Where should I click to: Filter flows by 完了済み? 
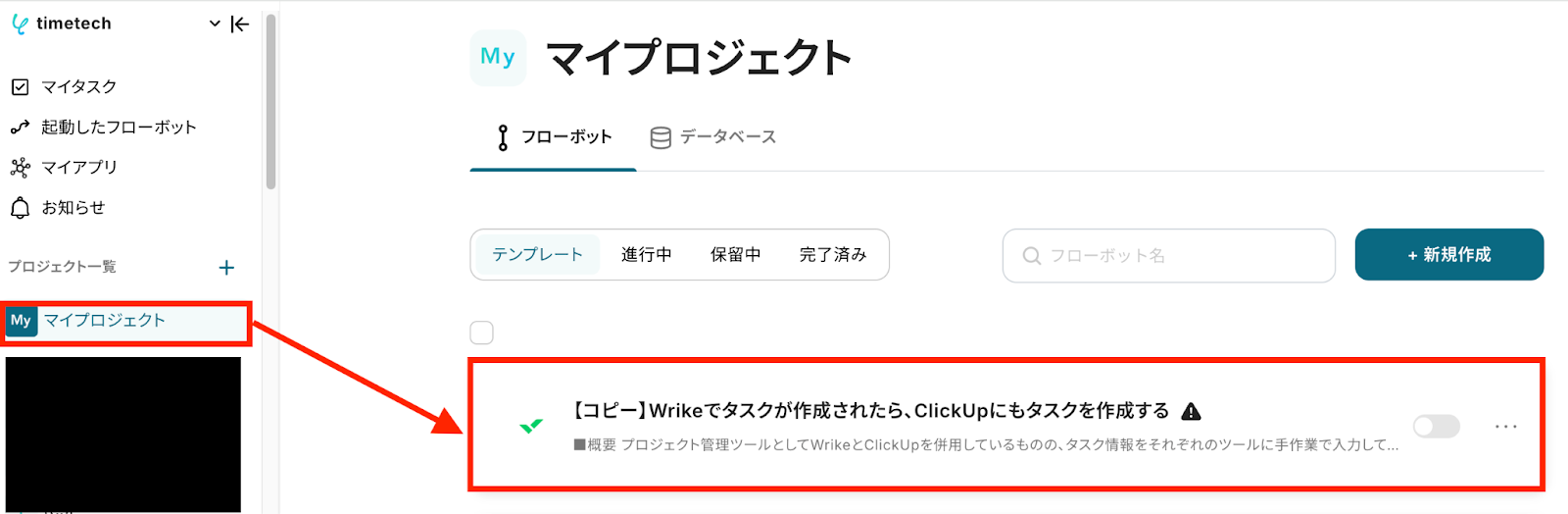833,255
